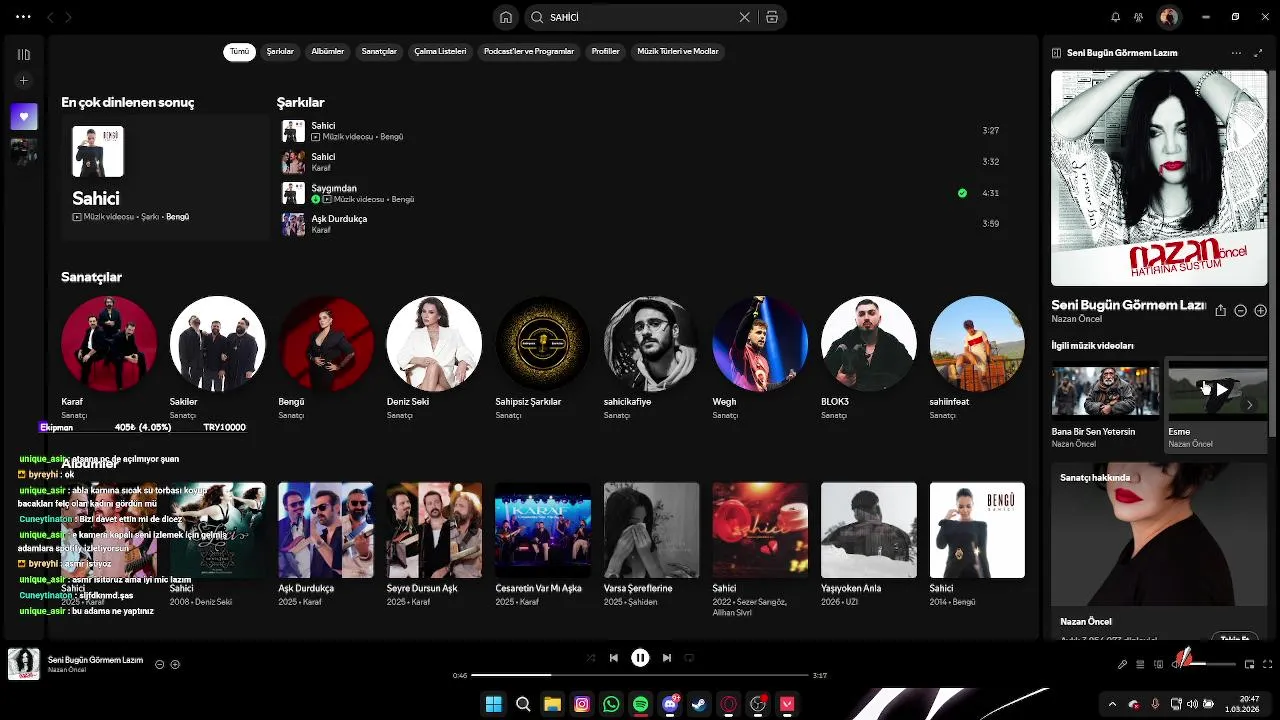Skip to the next track

click(667, 658)
